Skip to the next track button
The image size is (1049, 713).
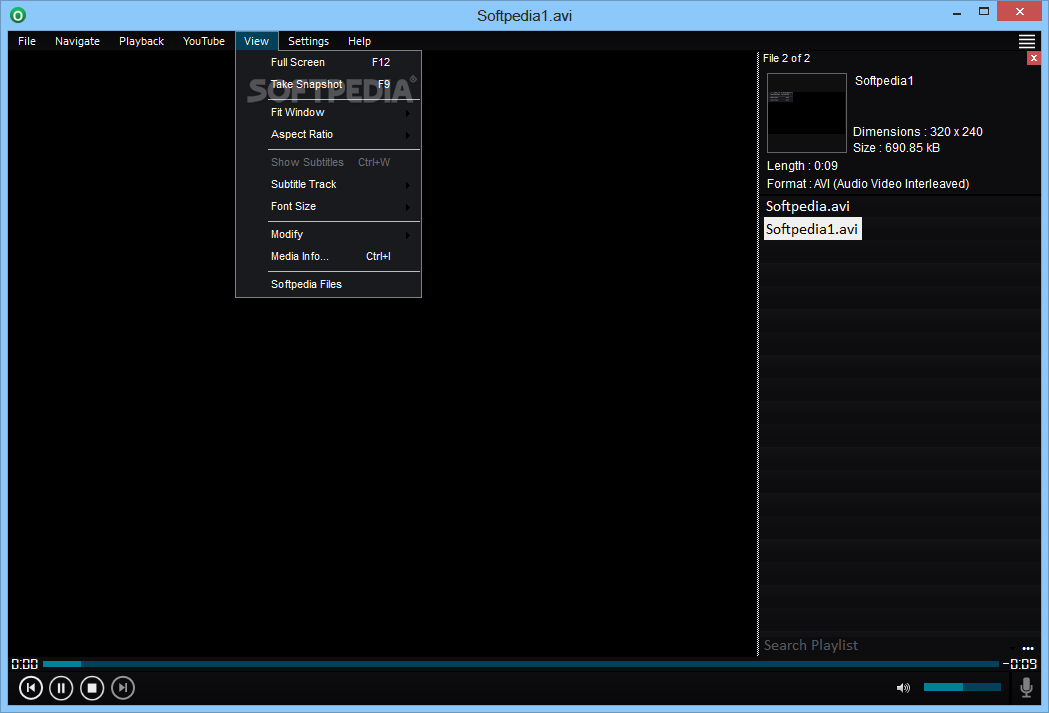click(x=122, y=688)
